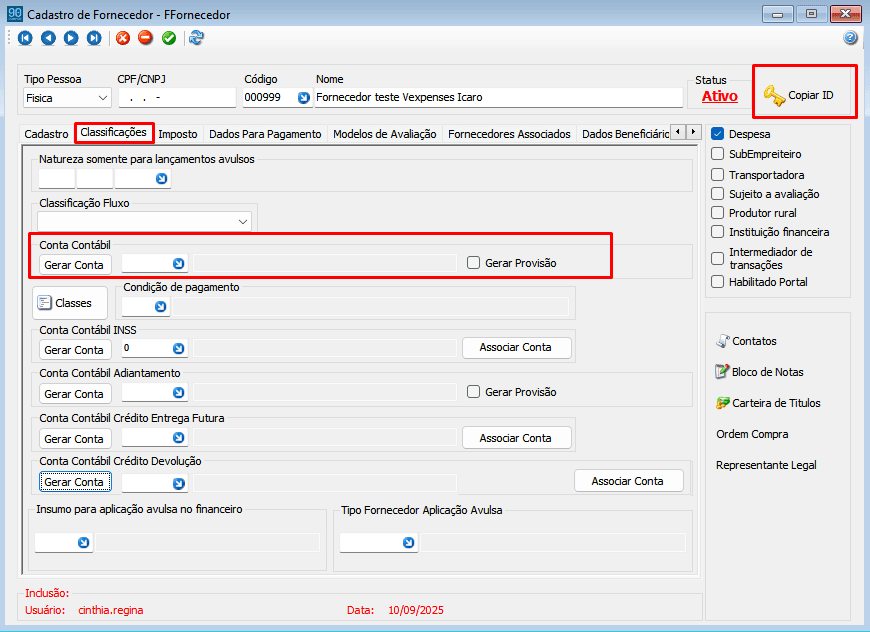870x632 pixels.
Task: Open Representante Legal link
Action: 766,465
